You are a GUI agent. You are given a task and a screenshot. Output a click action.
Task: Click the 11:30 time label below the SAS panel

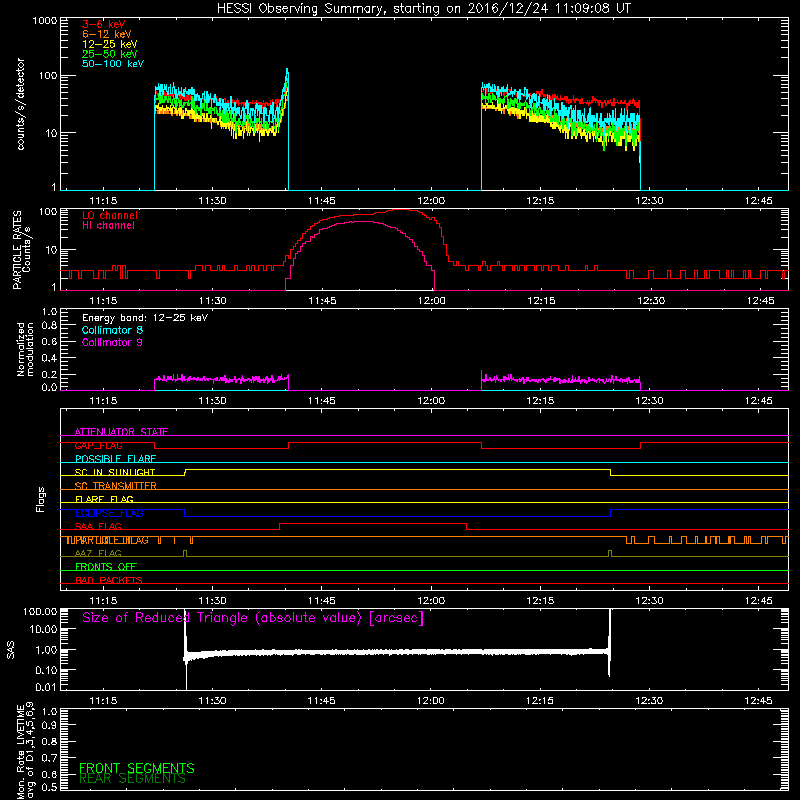pos(212,701)
